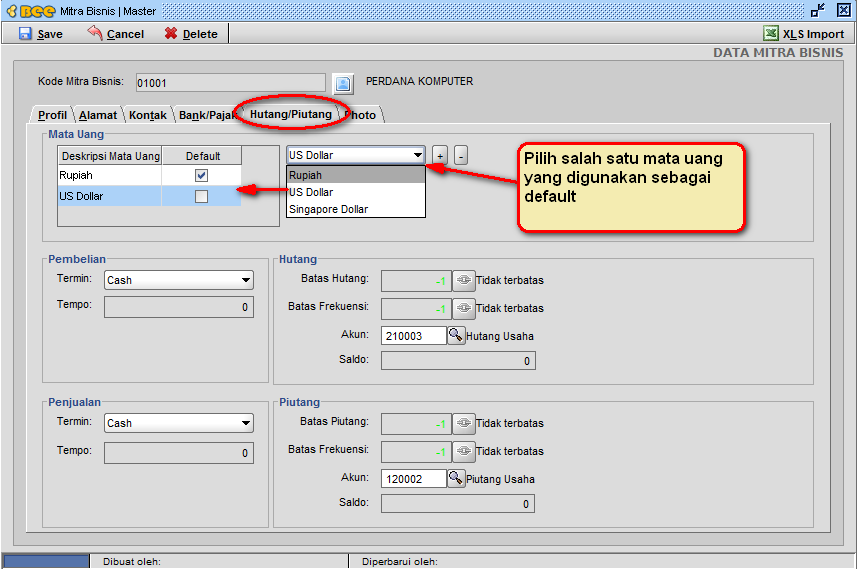Click the Hutang Akun input field

tap(413, 336)
